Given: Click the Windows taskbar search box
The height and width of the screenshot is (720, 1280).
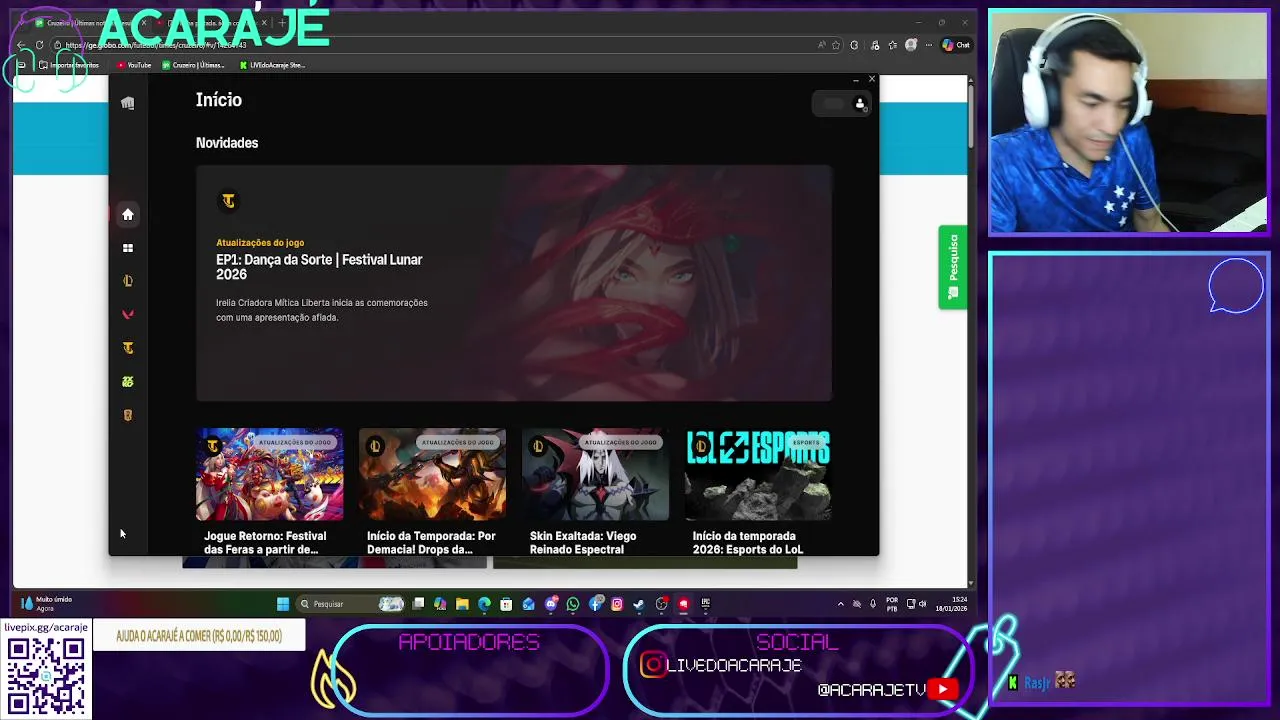Looking at the screenshot, I should click(350, 603).
